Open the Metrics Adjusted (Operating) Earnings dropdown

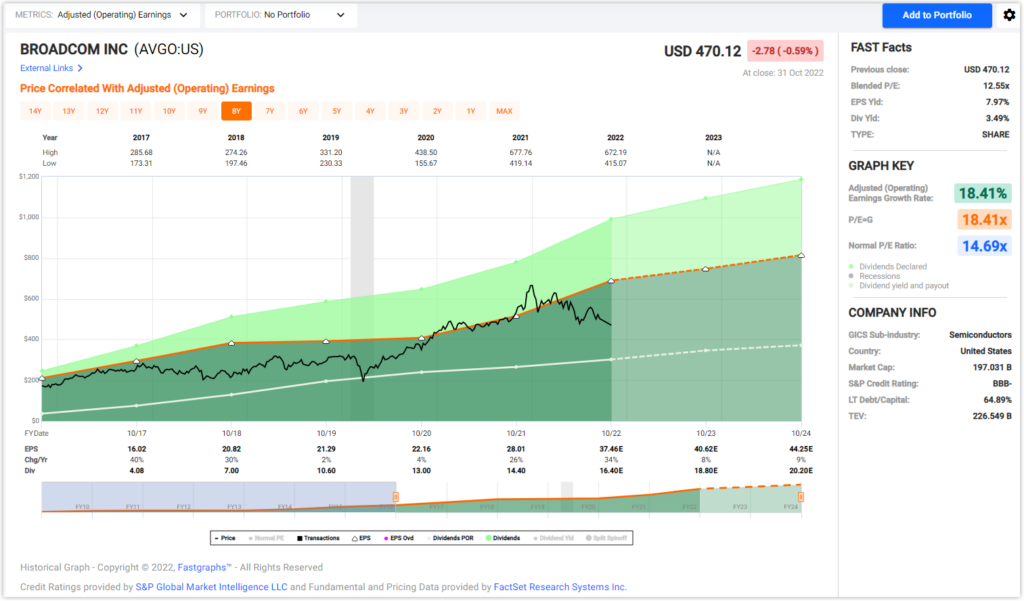pos(101,15)
